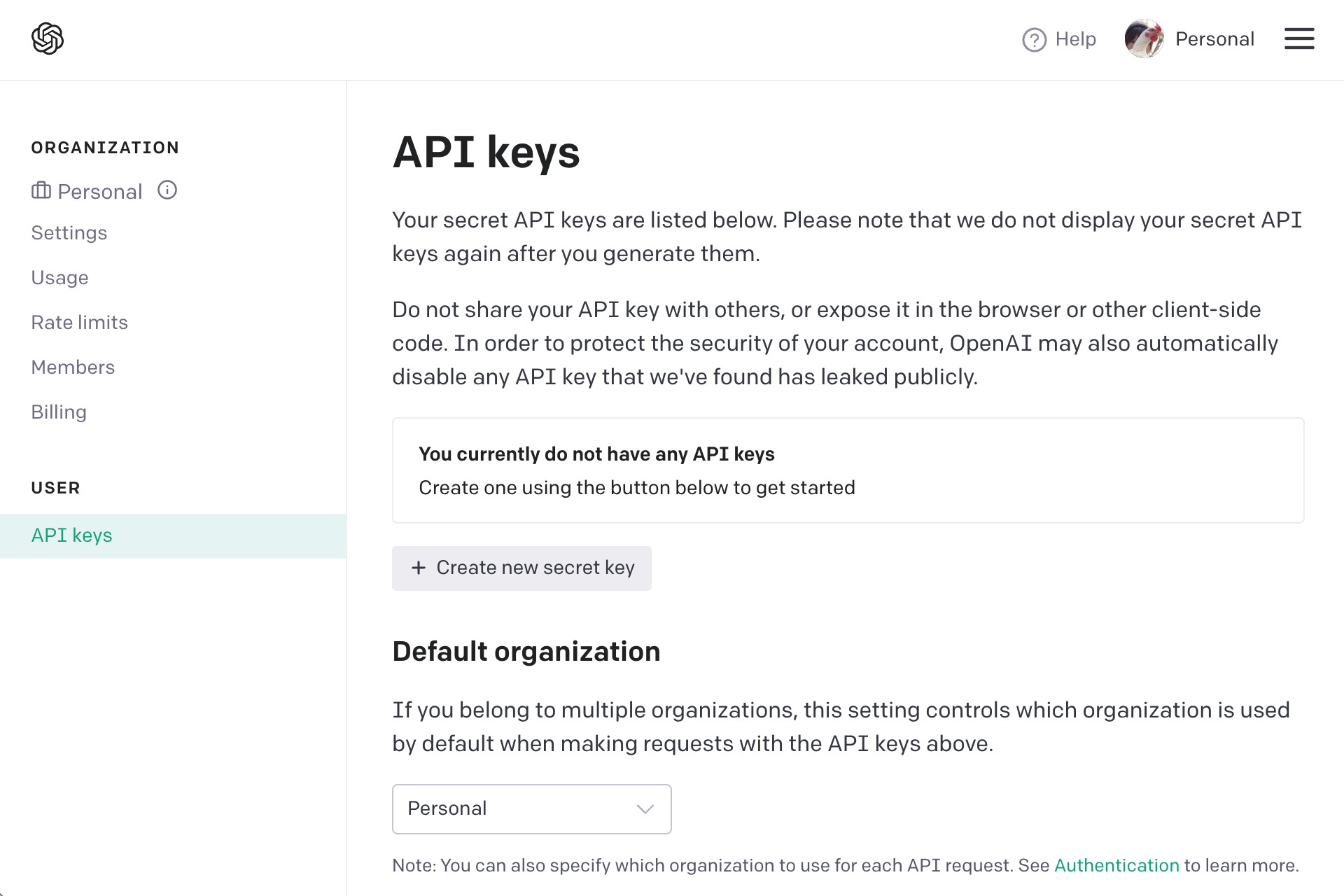Open the default organization dropdown

tap(531, 809)
